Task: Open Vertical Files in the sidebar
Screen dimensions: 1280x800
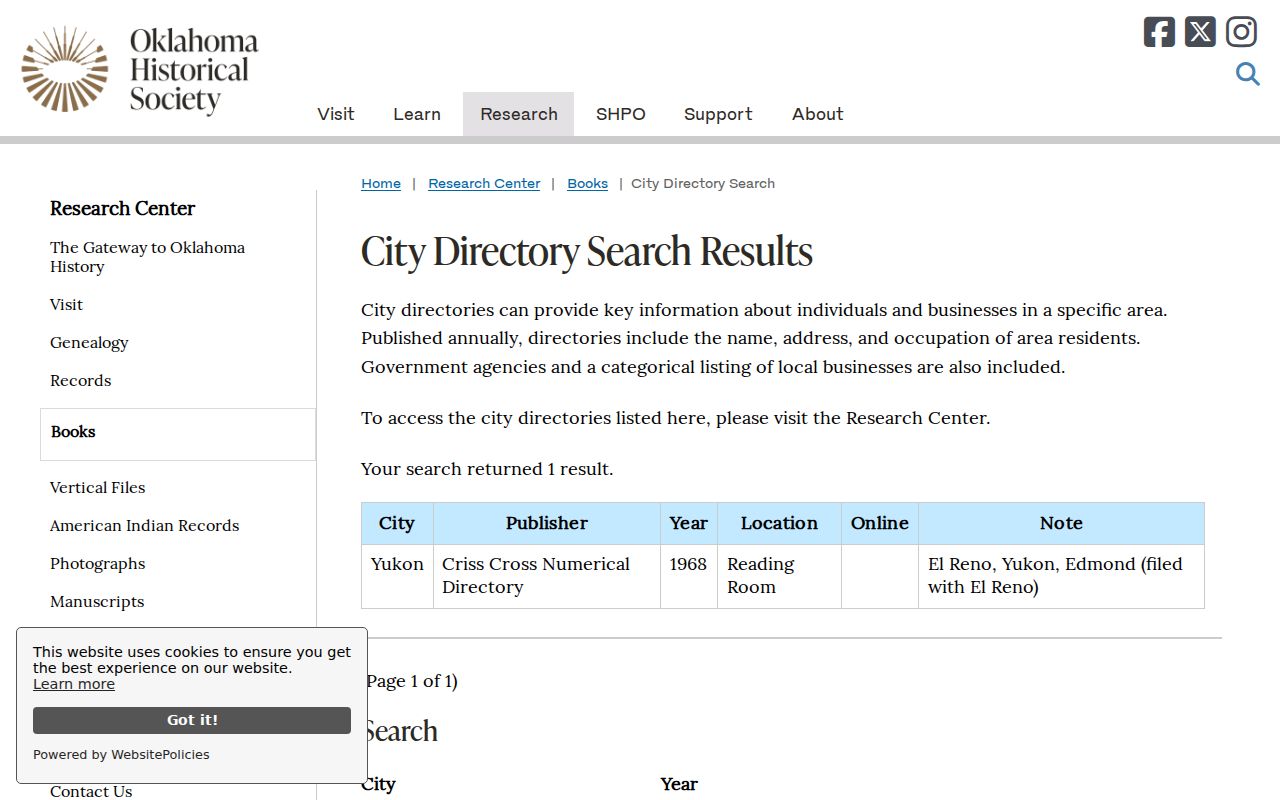Action: (x=97, y=487)
